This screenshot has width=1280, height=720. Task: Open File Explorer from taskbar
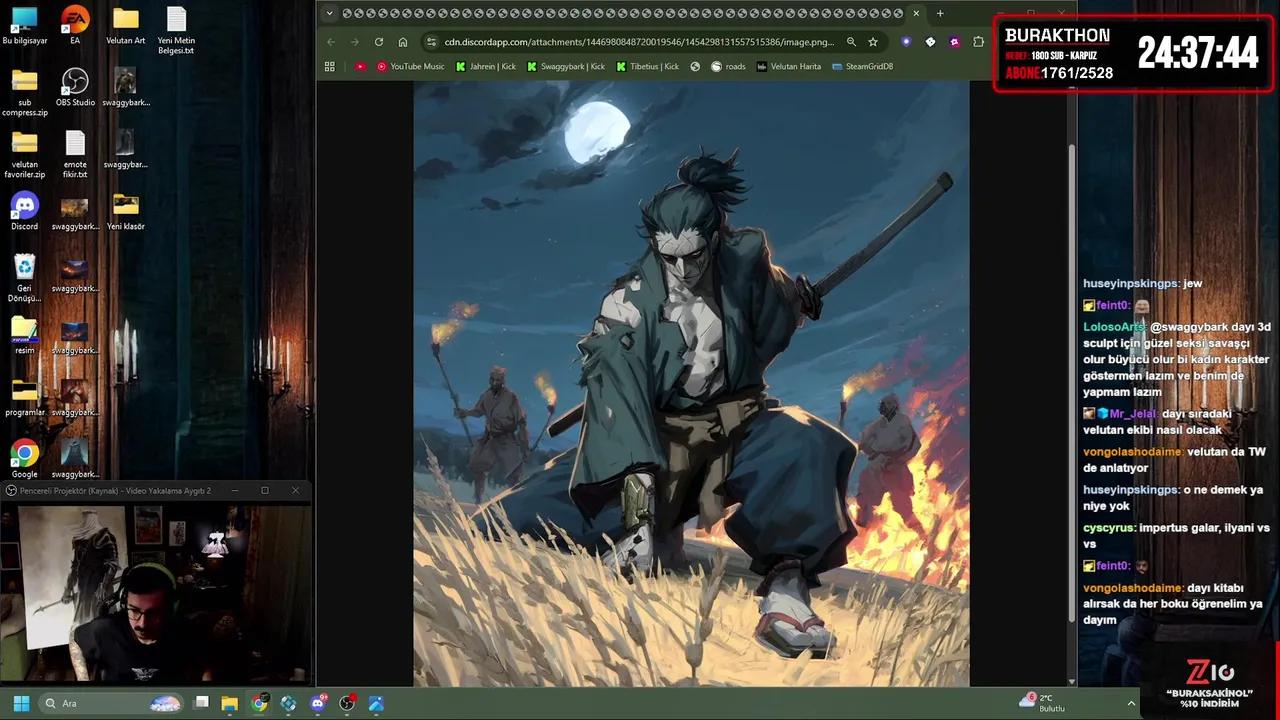[229, 703]
